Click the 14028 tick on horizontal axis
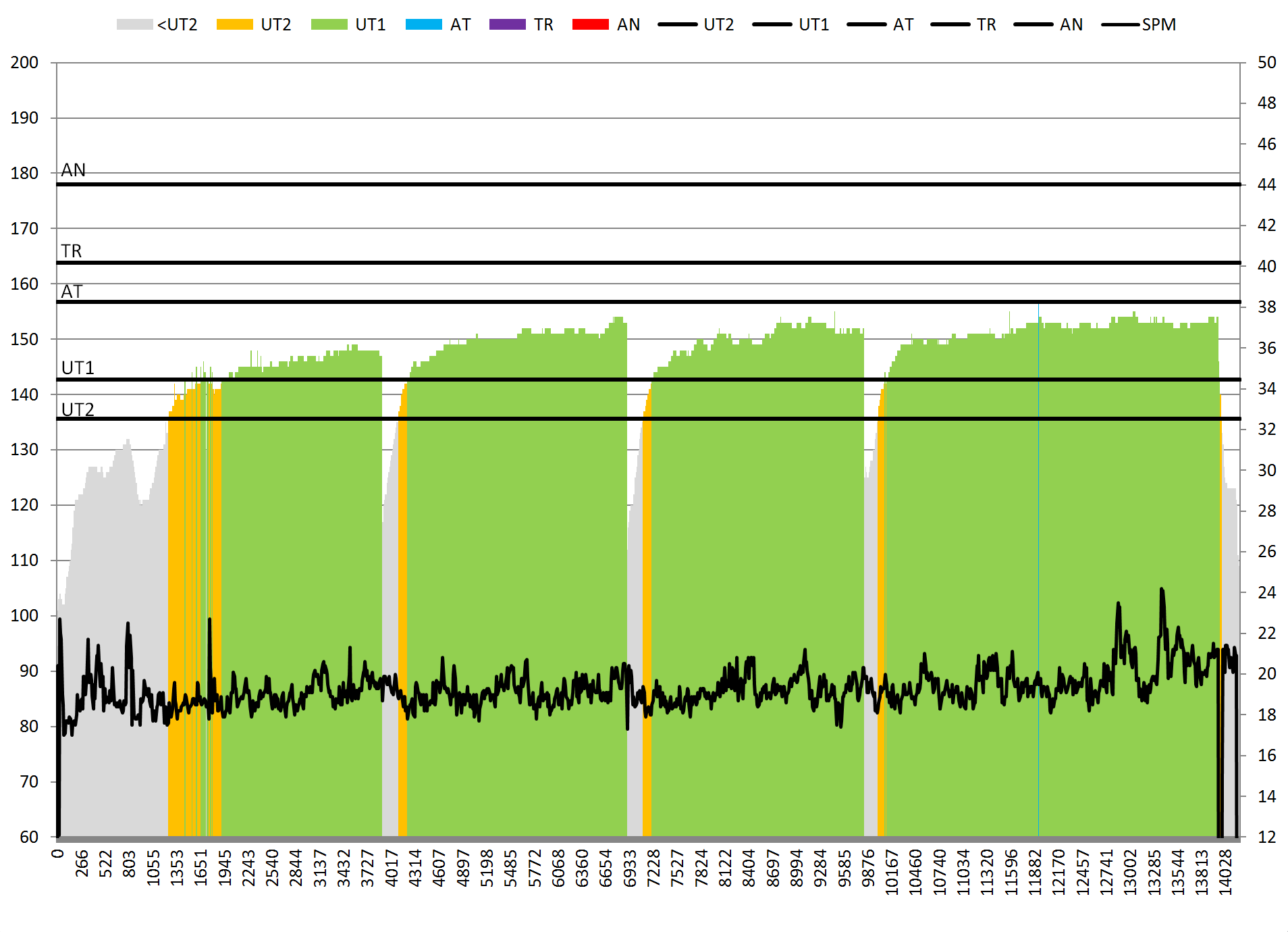1288x932 pixels. (1225, 873)
